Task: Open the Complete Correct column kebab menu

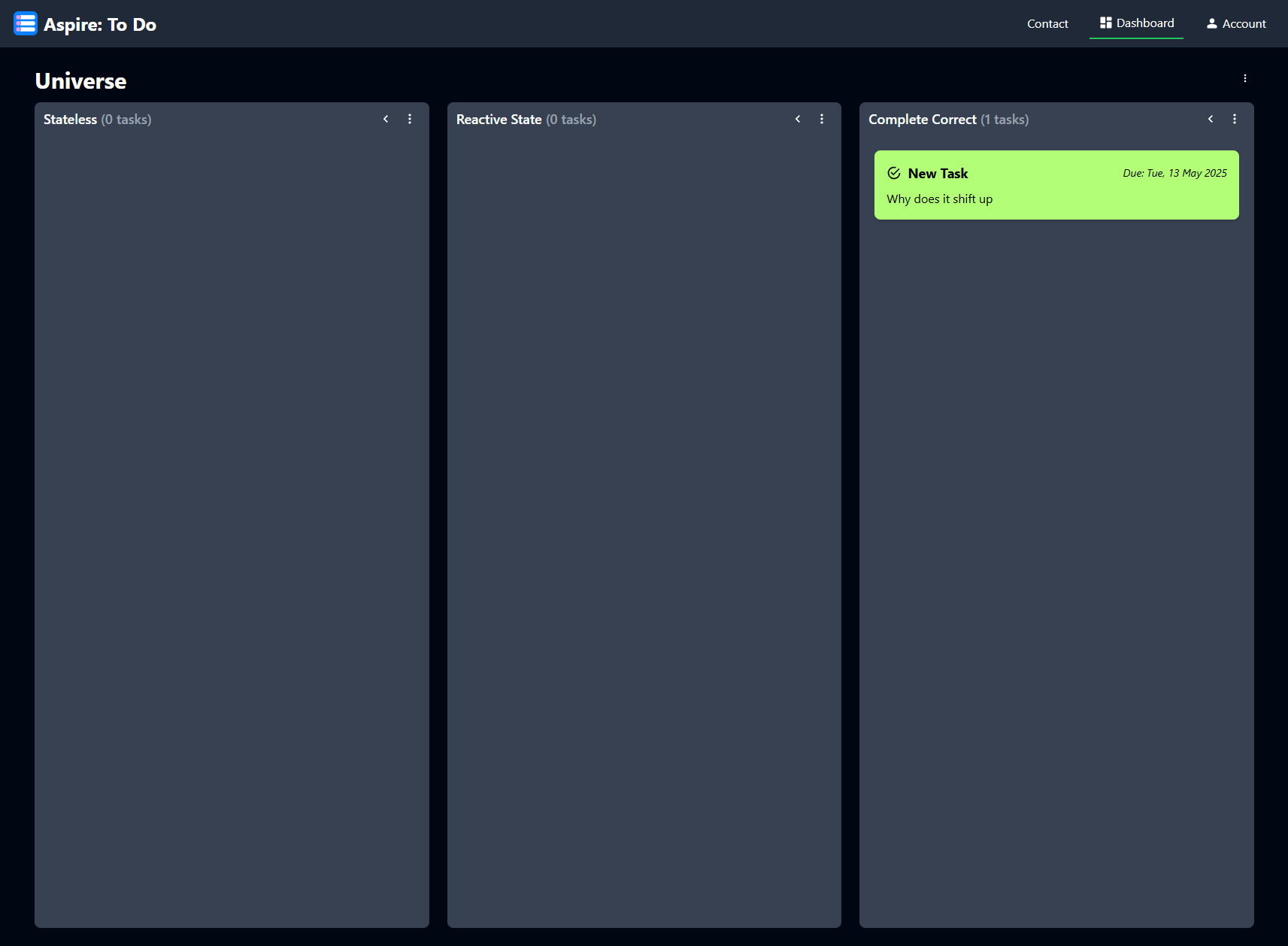Action: click(1234, 119)
